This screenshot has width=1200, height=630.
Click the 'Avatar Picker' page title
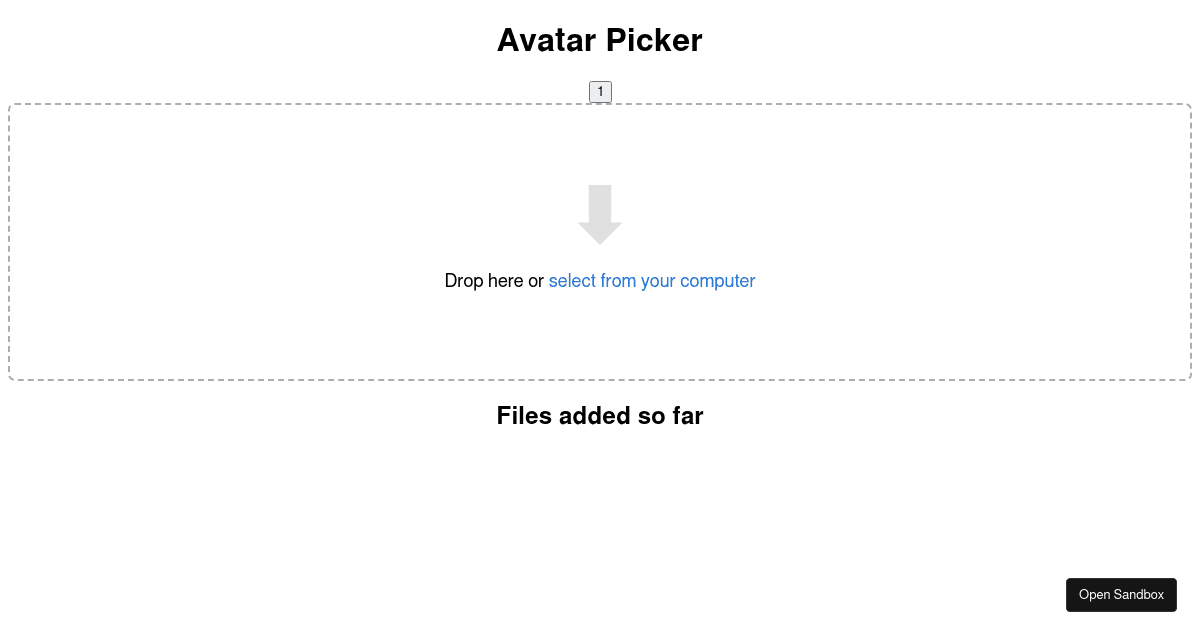[x=599, y=40]
